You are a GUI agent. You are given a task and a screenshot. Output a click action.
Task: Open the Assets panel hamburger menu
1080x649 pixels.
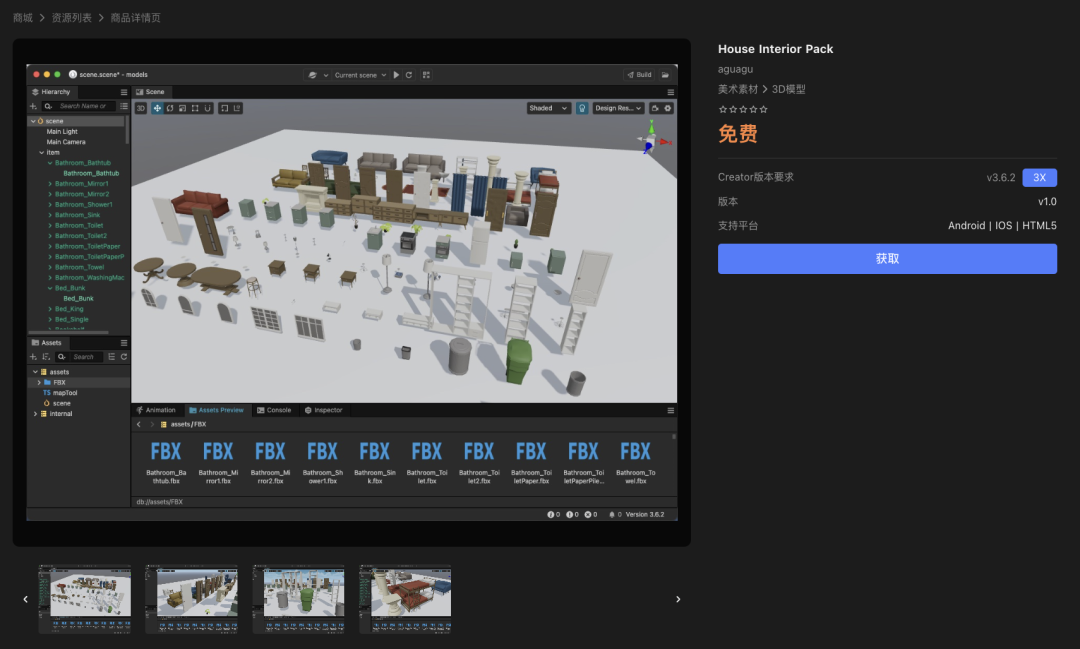tap(124, 342)
